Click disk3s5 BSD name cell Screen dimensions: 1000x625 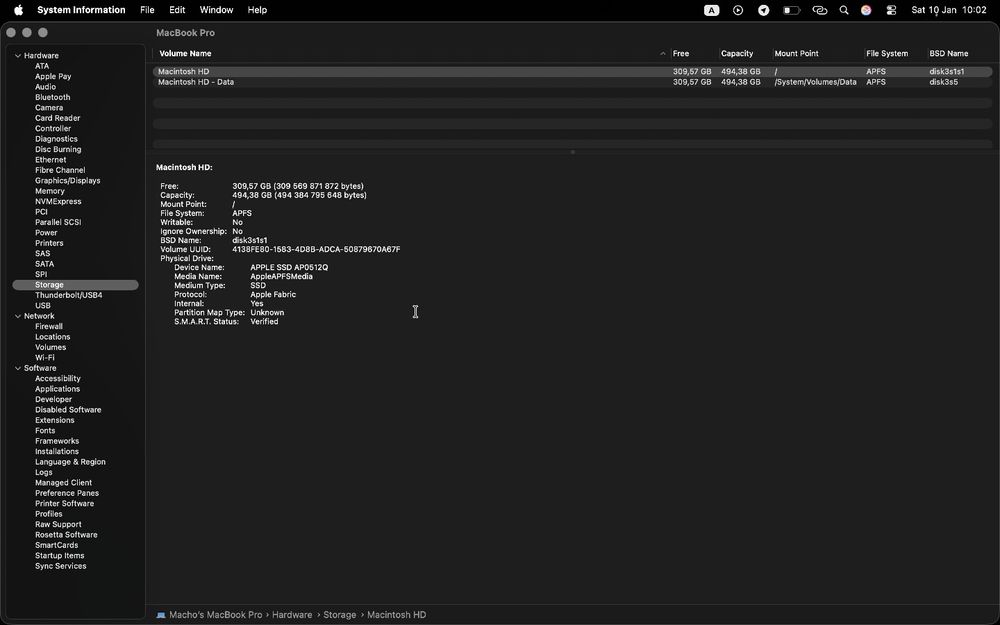(x=943, y=82)
